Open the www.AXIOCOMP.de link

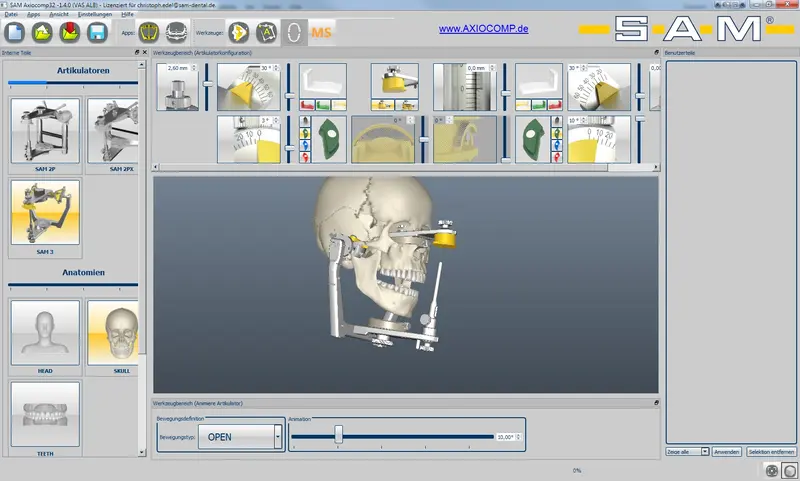pyautogui.click(x=483, y=29)
